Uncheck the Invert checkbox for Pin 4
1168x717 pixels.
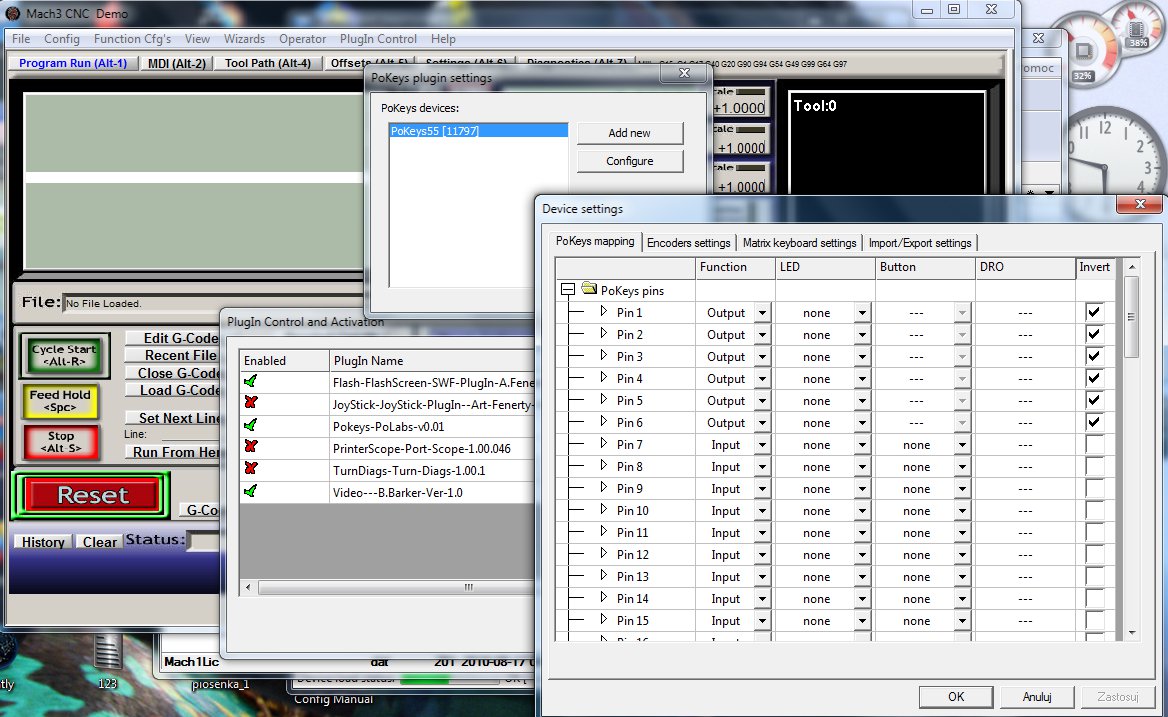[x=1094, y=378]
